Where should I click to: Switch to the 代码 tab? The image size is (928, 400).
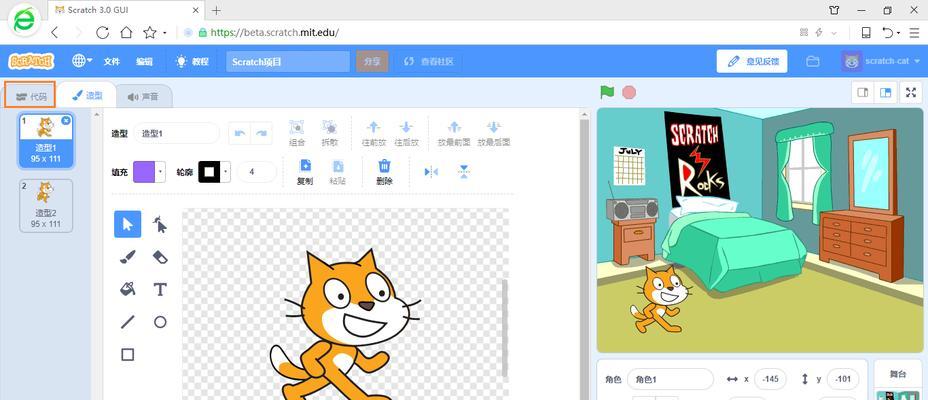pyautogui.click(x=31, y=96)
